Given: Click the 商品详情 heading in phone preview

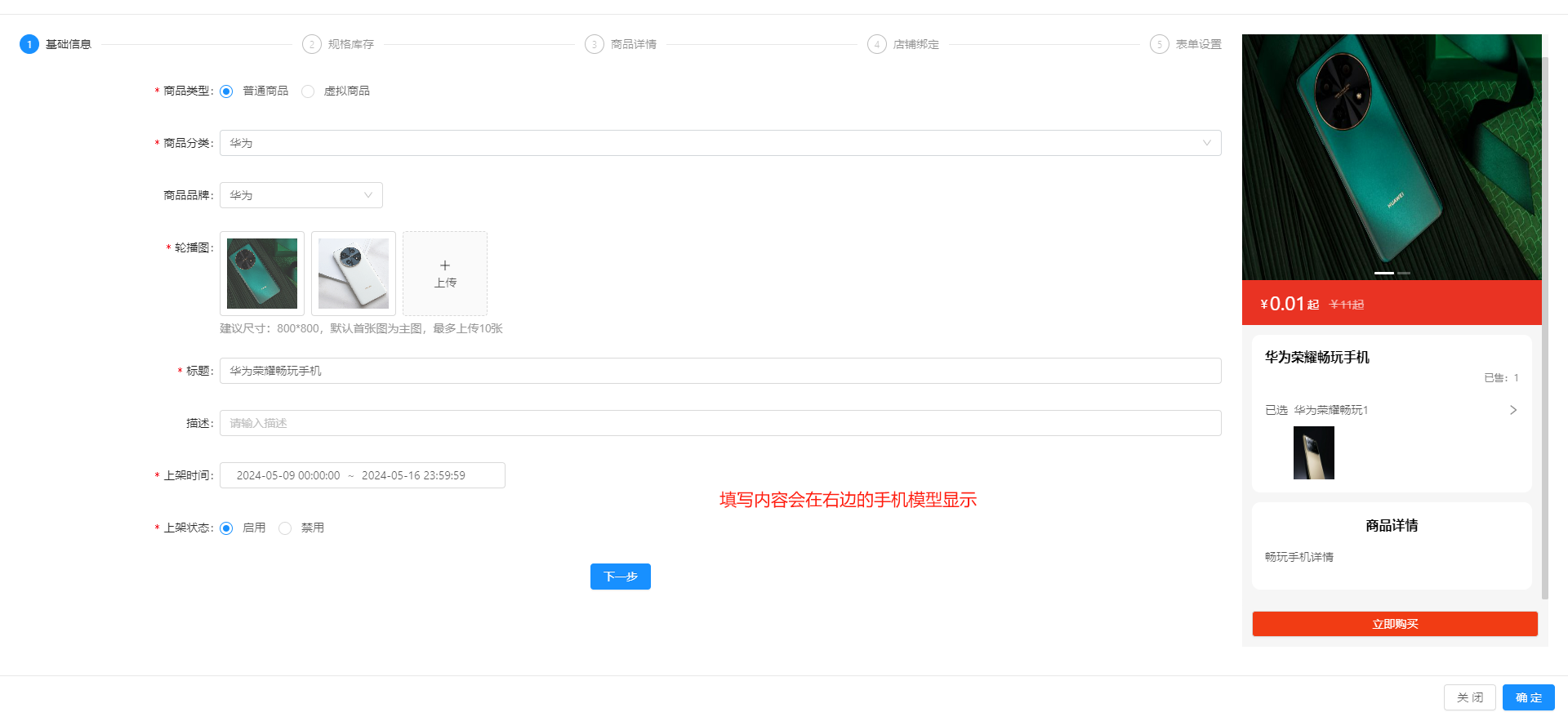Looking at the screenshot, I should (1392, 525).
